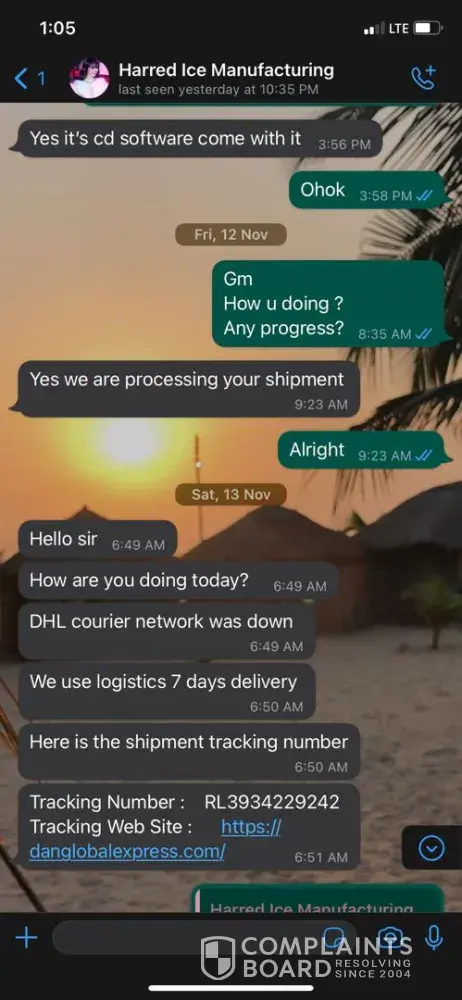The image size is (462, 1000).
Task: Tap the plus attachment icon
Action: pos(26,938)
